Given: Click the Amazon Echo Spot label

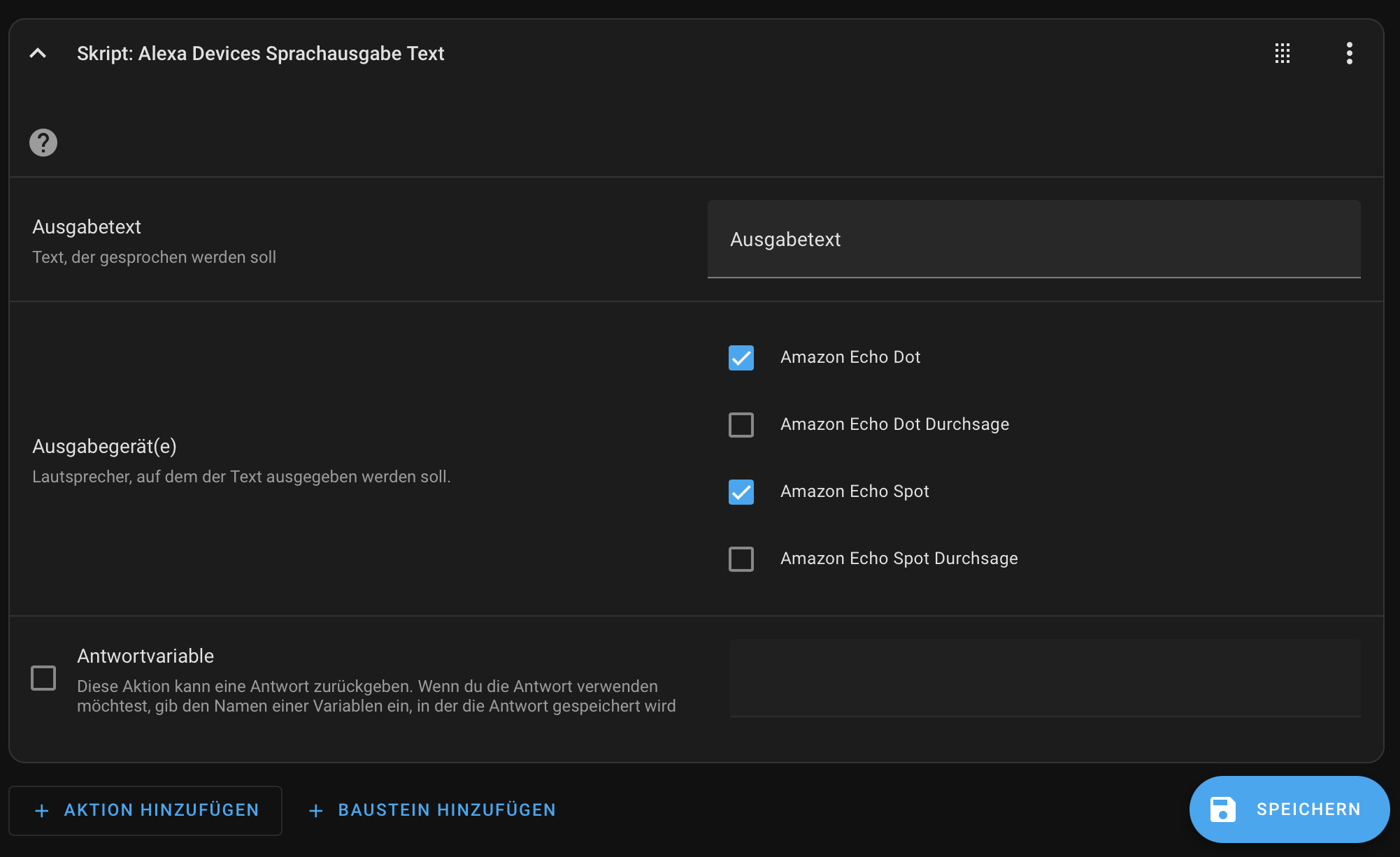Looking at the screenshot, I should pos(855,491).
